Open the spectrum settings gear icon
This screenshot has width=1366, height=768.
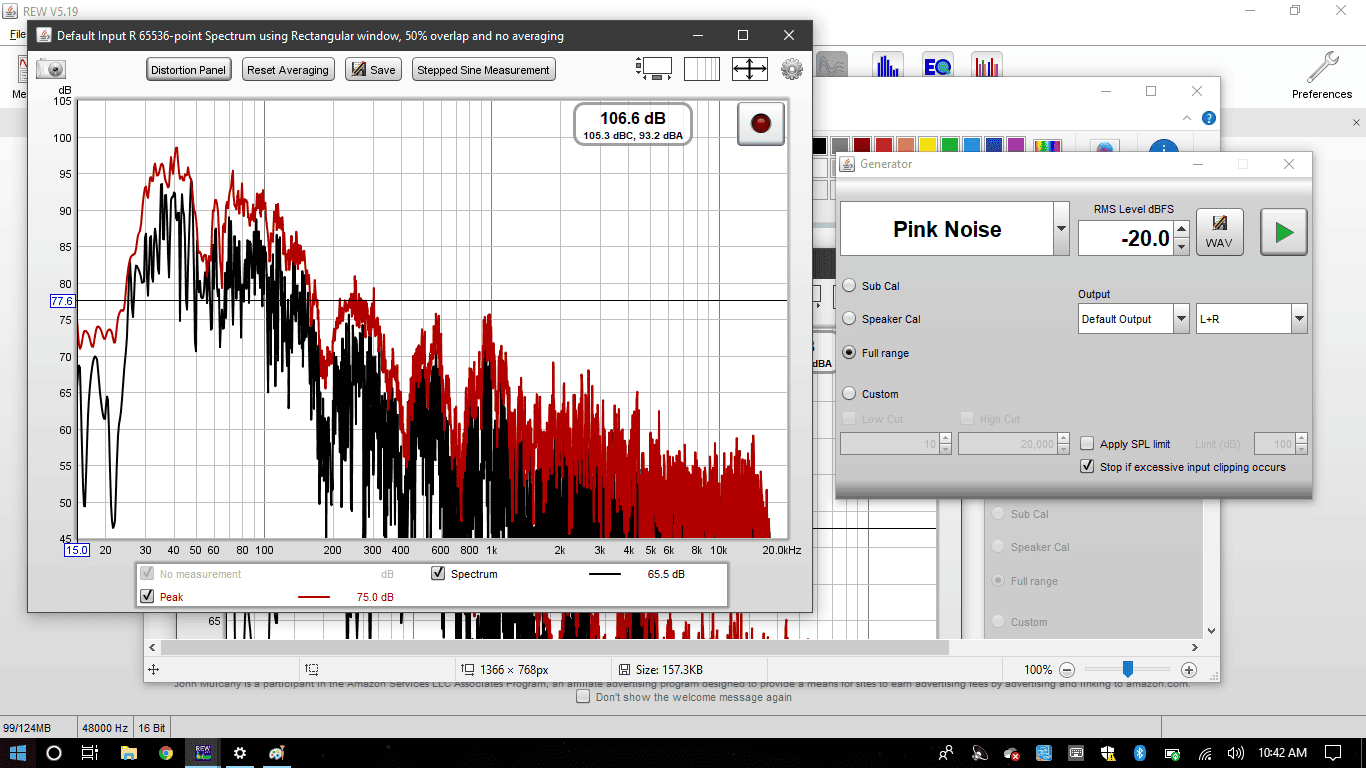tap(791, 69)
